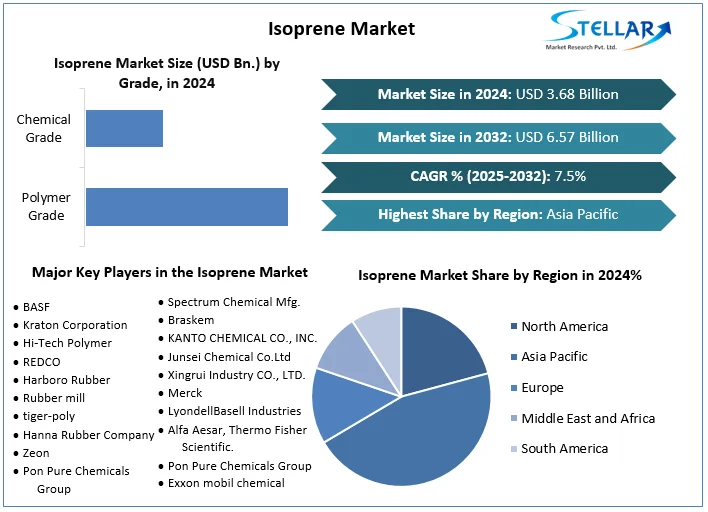
Task: Click the 'Highest Share by Region' banner
Action: 498,215
